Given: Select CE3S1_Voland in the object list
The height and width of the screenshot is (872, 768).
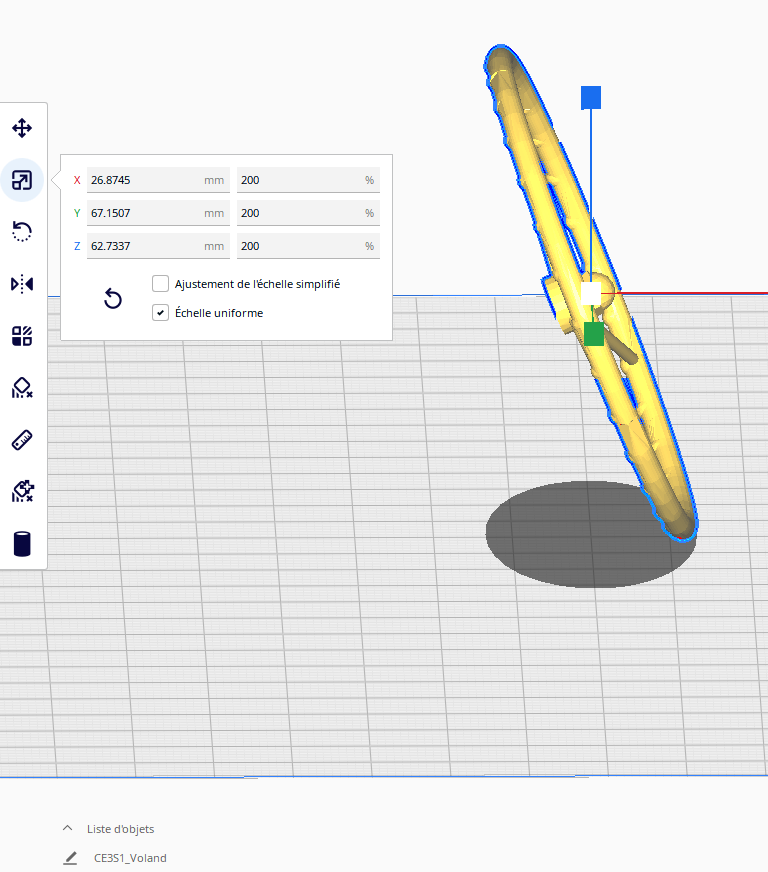Looking at the screenshot, I should 130,858.
